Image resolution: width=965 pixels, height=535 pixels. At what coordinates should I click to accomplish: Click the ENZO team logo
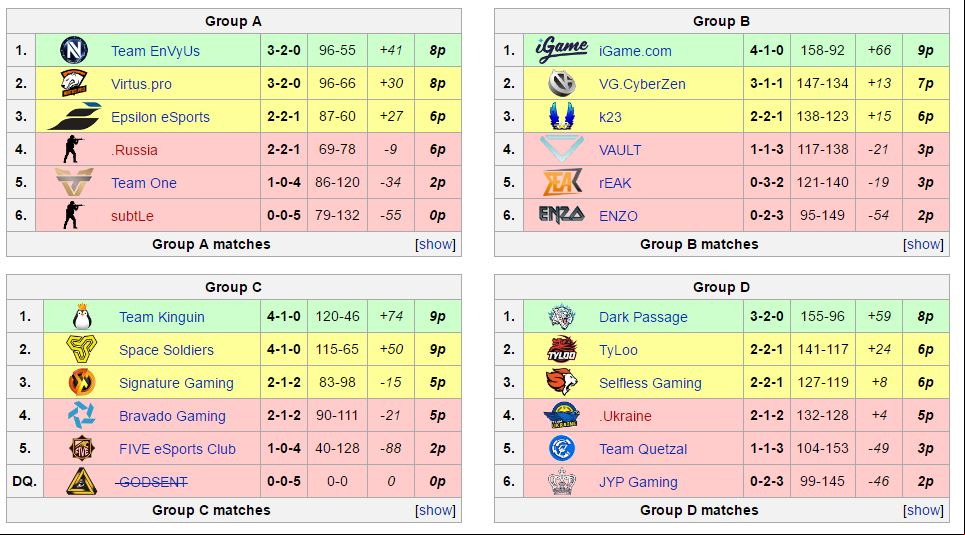(561, 215)
